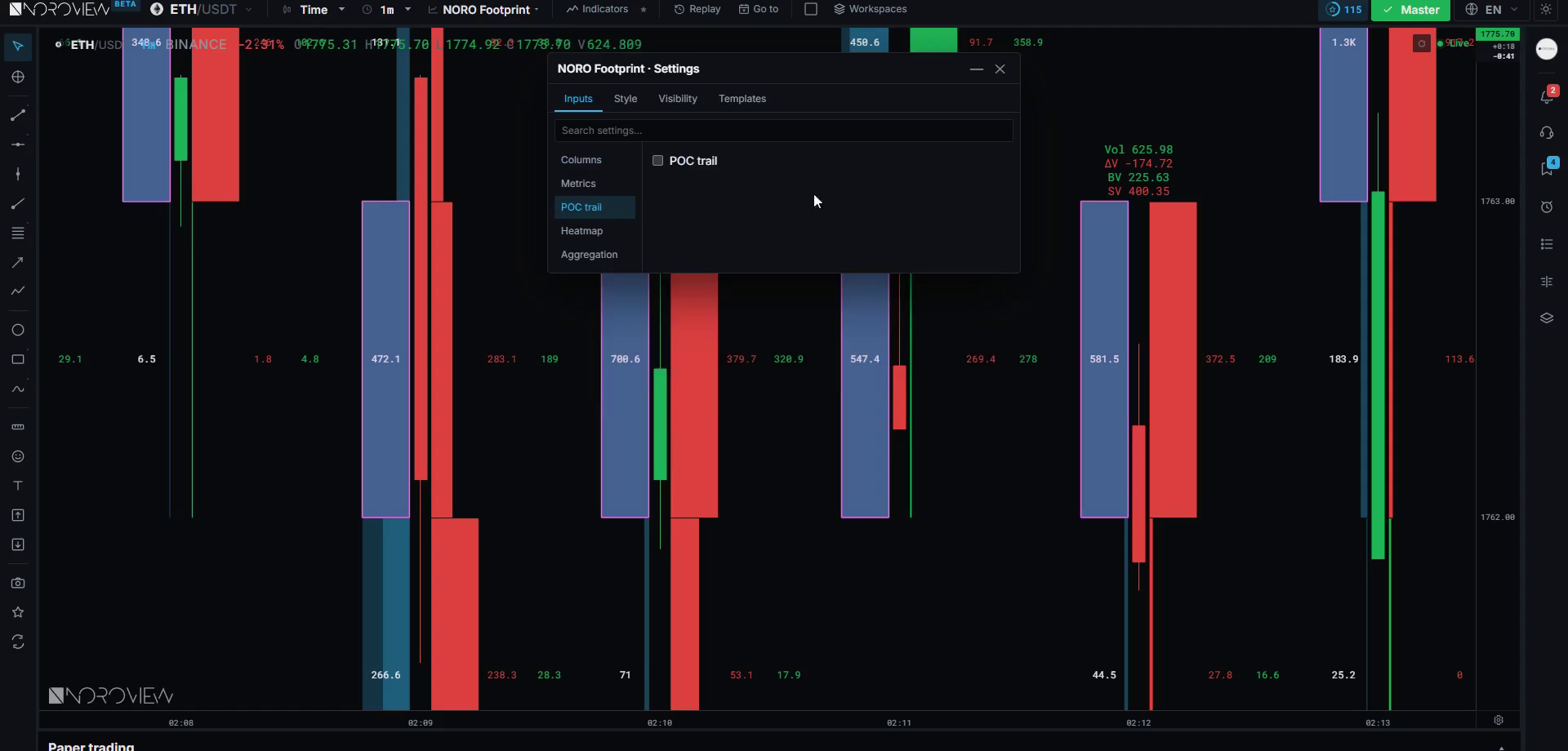
Task: Select the crosshair tool in left toolbar
Action: (18, 77)
